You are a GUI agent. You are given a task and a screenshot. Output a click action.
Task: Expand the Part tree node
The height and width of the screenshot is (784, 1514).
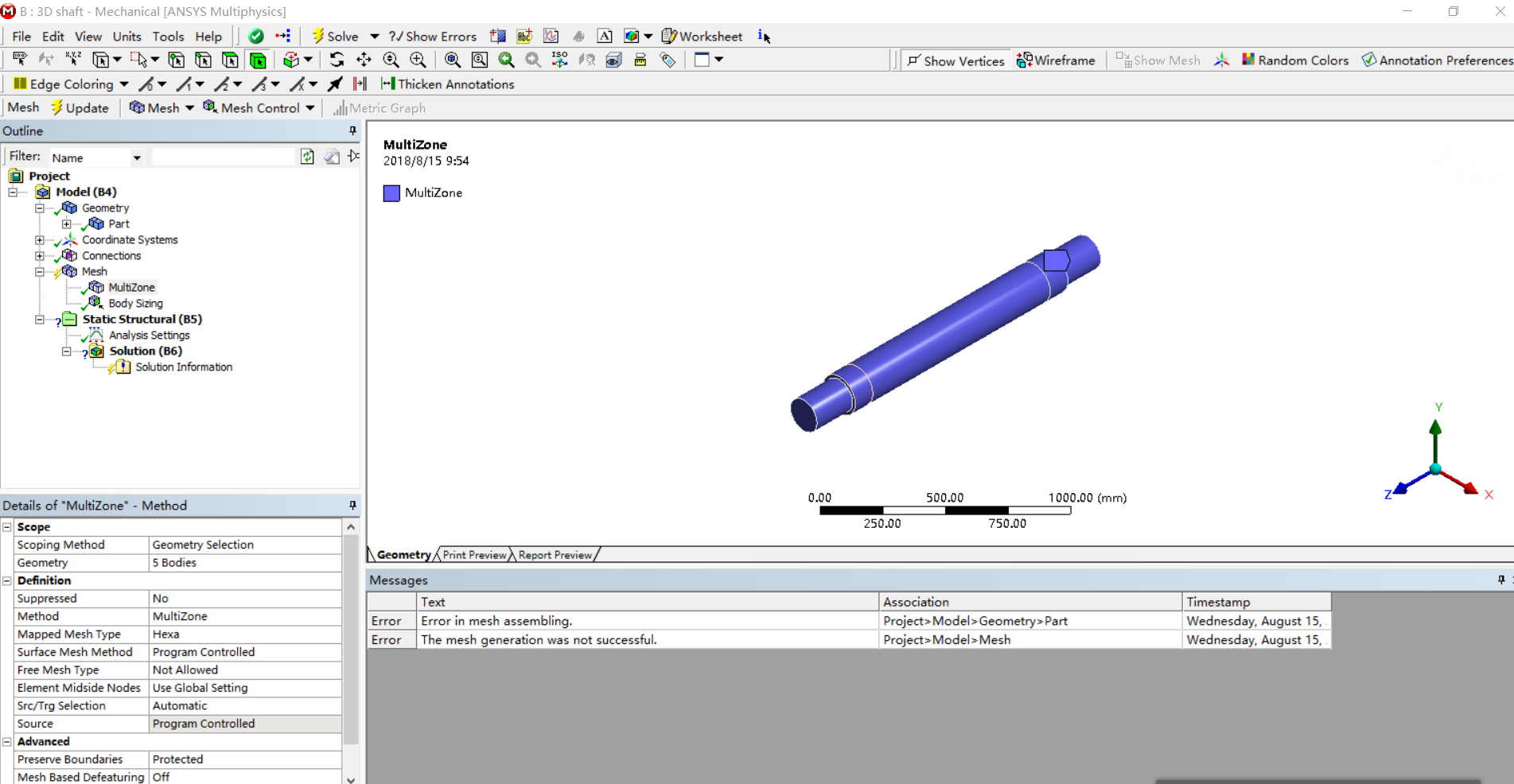(x=66, y=223)
